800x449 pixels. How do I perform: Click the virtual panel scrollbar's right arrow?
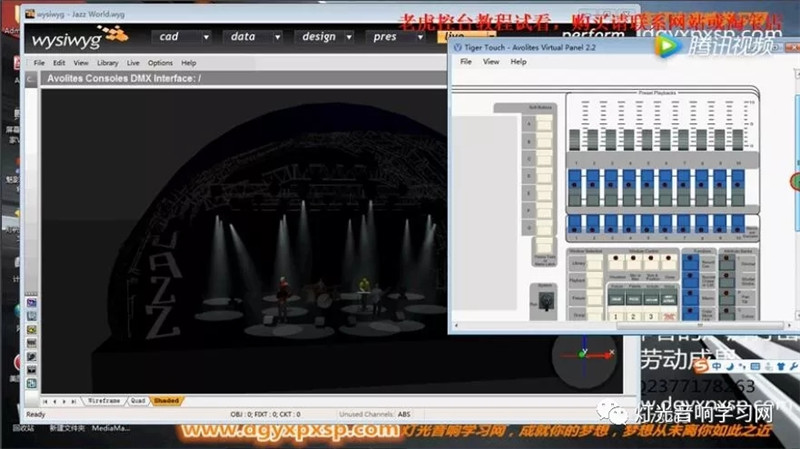(x=789, y=326)
